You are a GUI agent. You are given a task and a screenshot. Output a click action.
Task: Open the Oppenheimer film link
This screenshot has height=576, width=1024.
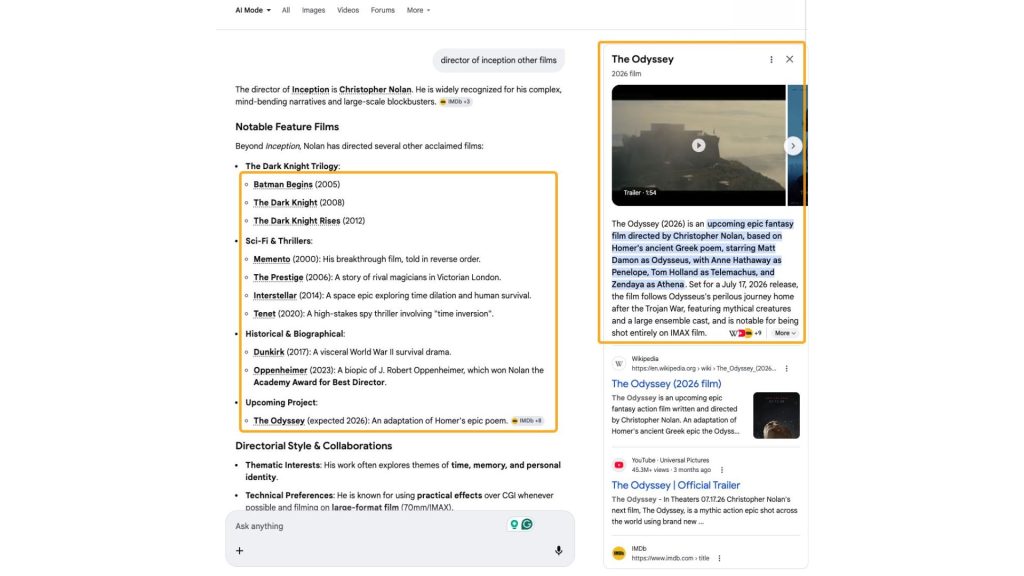[x=280, y=370]
